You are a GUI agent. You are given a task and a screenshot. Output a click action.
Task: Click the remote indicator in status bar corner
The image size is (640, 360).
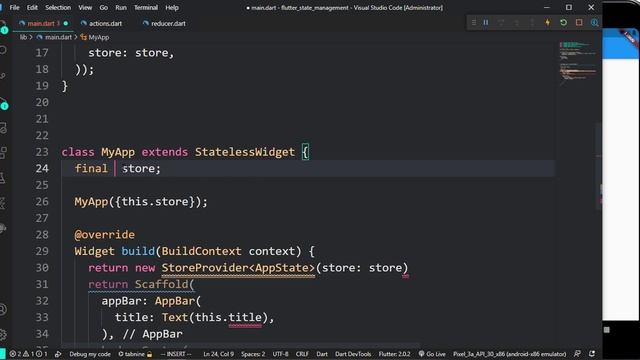tap(3, 354)
